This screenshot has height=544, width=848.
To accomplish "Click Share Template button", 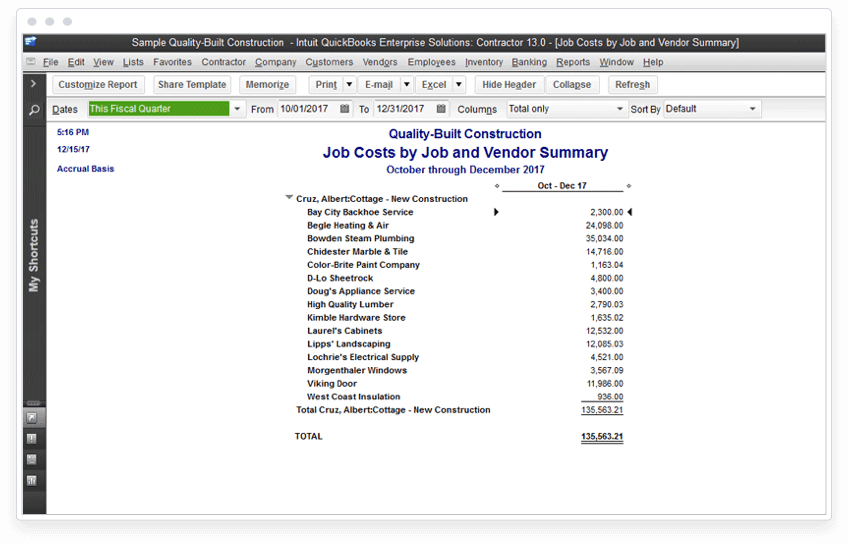I will pos(192,84).
